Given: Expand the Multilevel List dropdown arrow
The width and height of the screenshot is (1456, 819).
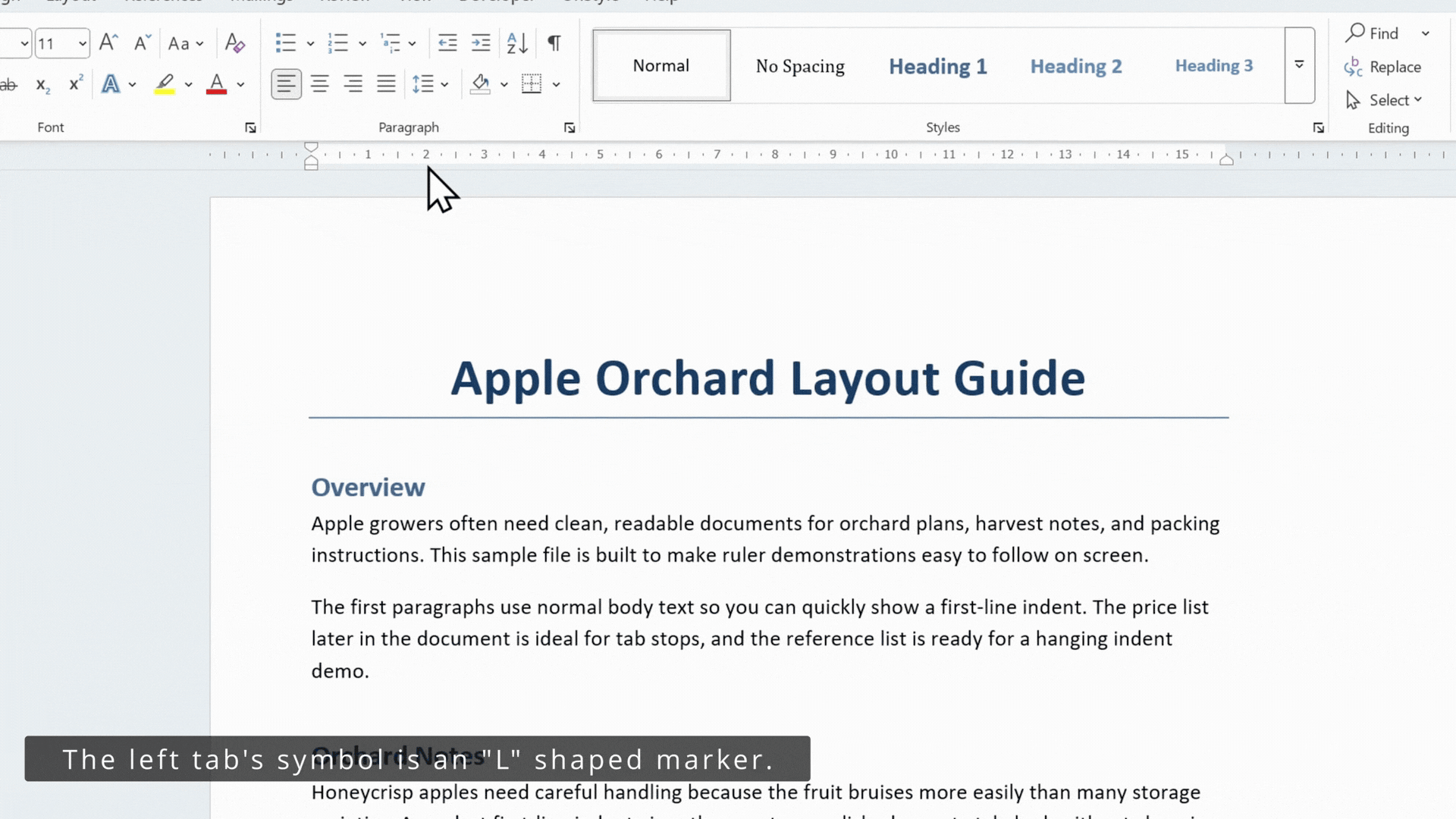Looking at the screenshot, I should pyautogui.click(x=412, y=43).
